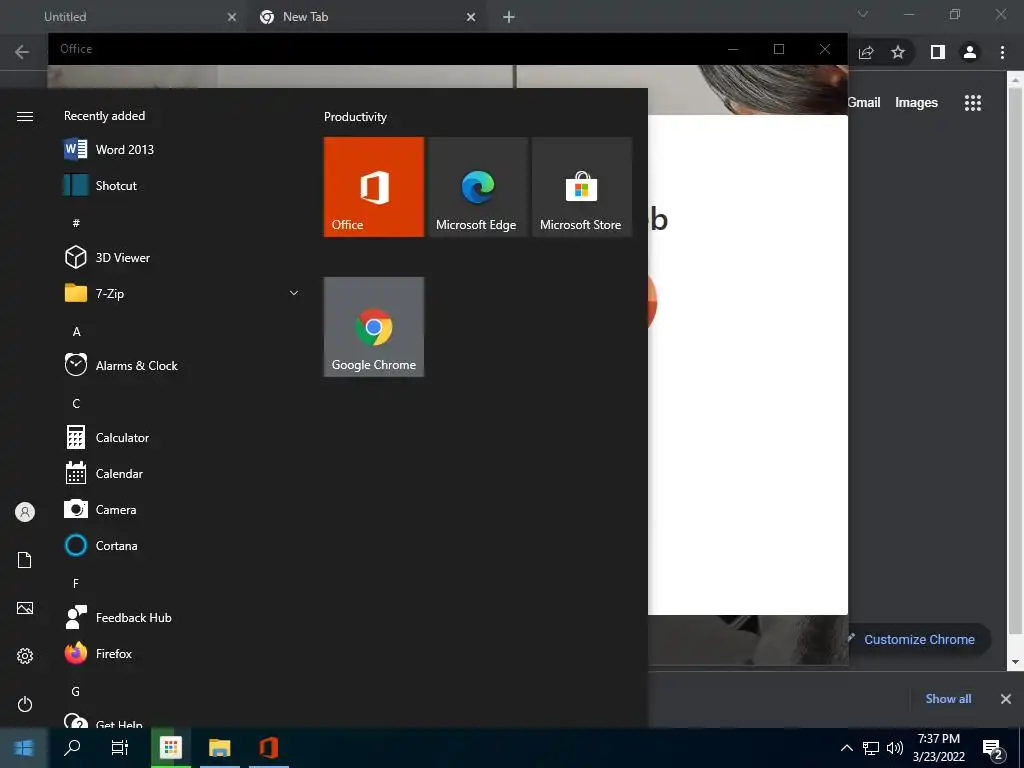Expand the Start menu hamburger button
This screenshot has width=1024, height=768.
click(25, 116)
